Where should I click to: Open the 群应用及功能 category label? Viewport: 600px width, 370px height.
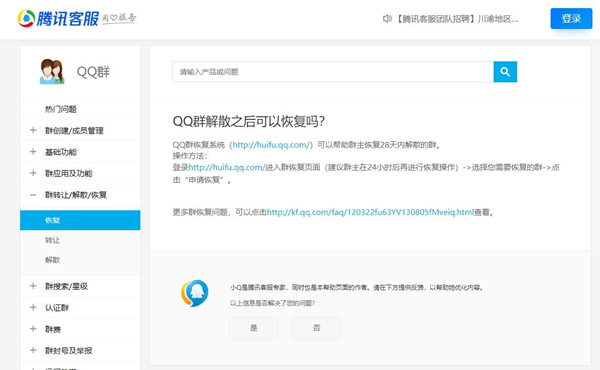click(69, 174)
